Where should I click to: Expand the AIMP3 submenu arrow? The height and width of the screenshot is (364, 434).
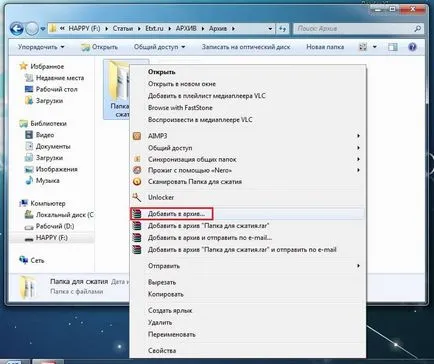tap(358, 136)
